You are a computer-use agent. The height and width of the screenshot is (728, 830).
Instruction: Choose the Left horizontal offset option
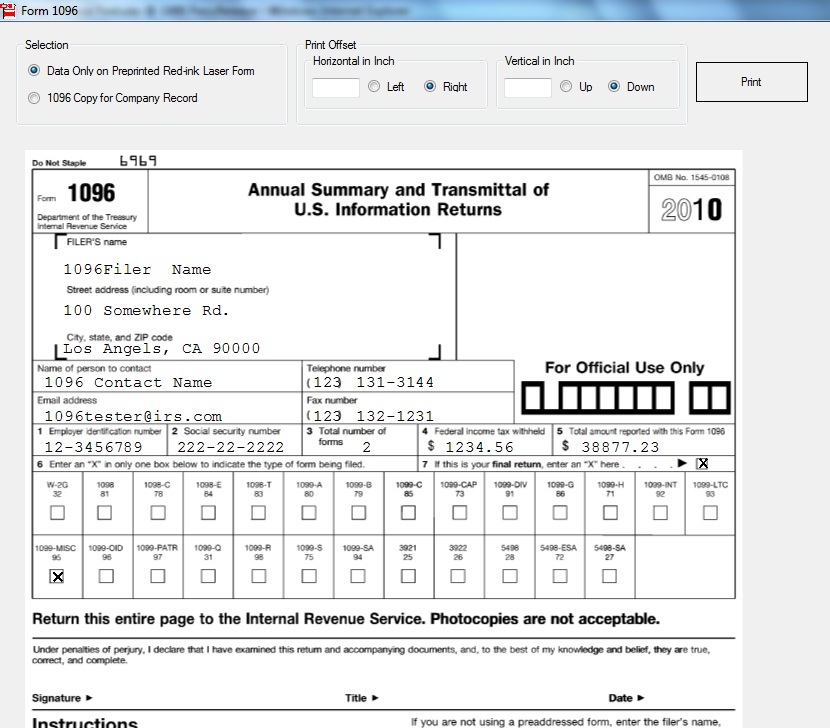click(374, 87)
